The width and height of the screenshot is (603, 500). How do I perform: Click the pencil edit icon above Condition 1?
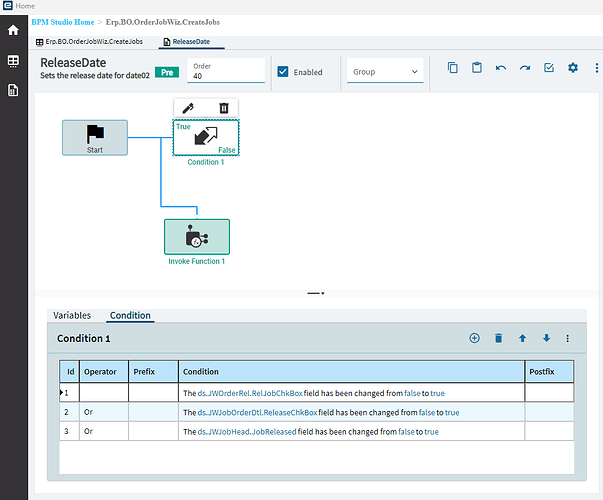point(188,108)
